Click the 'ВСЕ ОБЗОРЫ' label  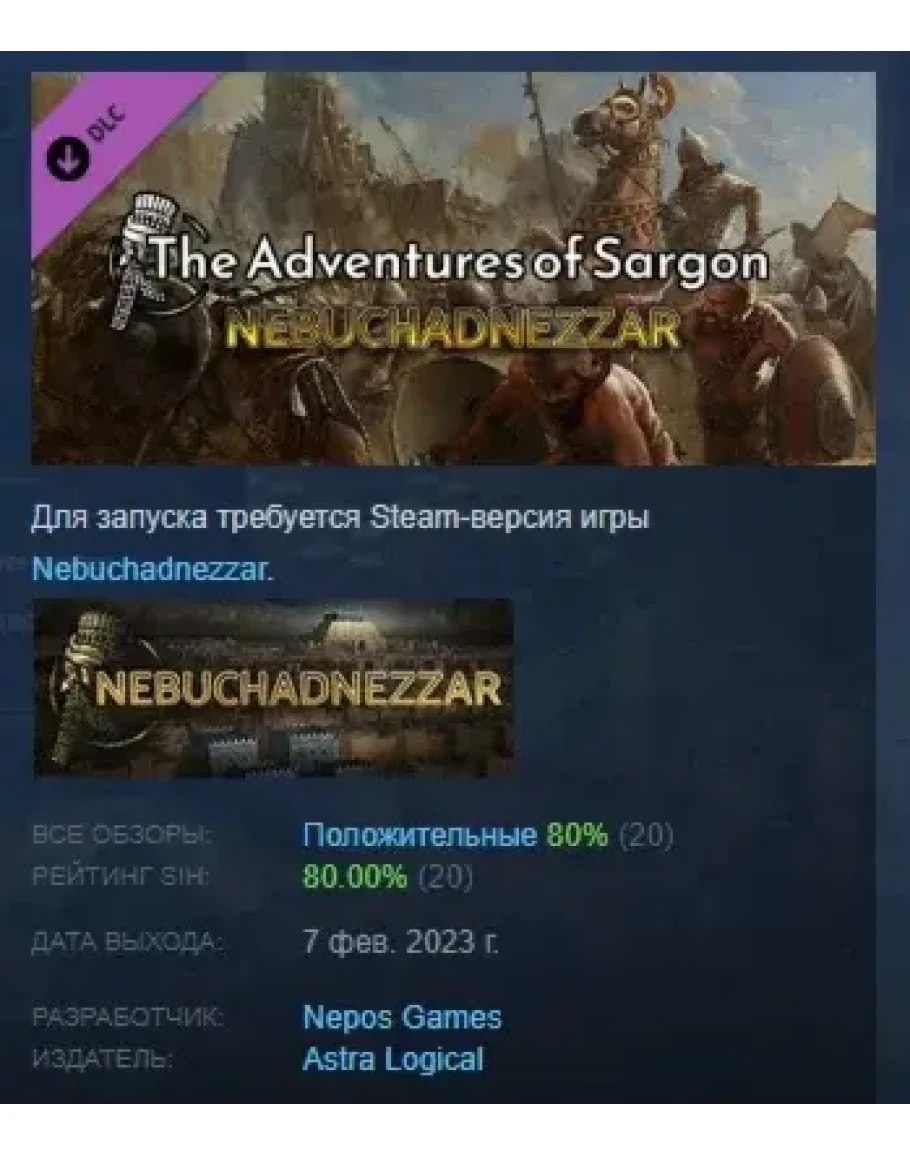point(122,835)
